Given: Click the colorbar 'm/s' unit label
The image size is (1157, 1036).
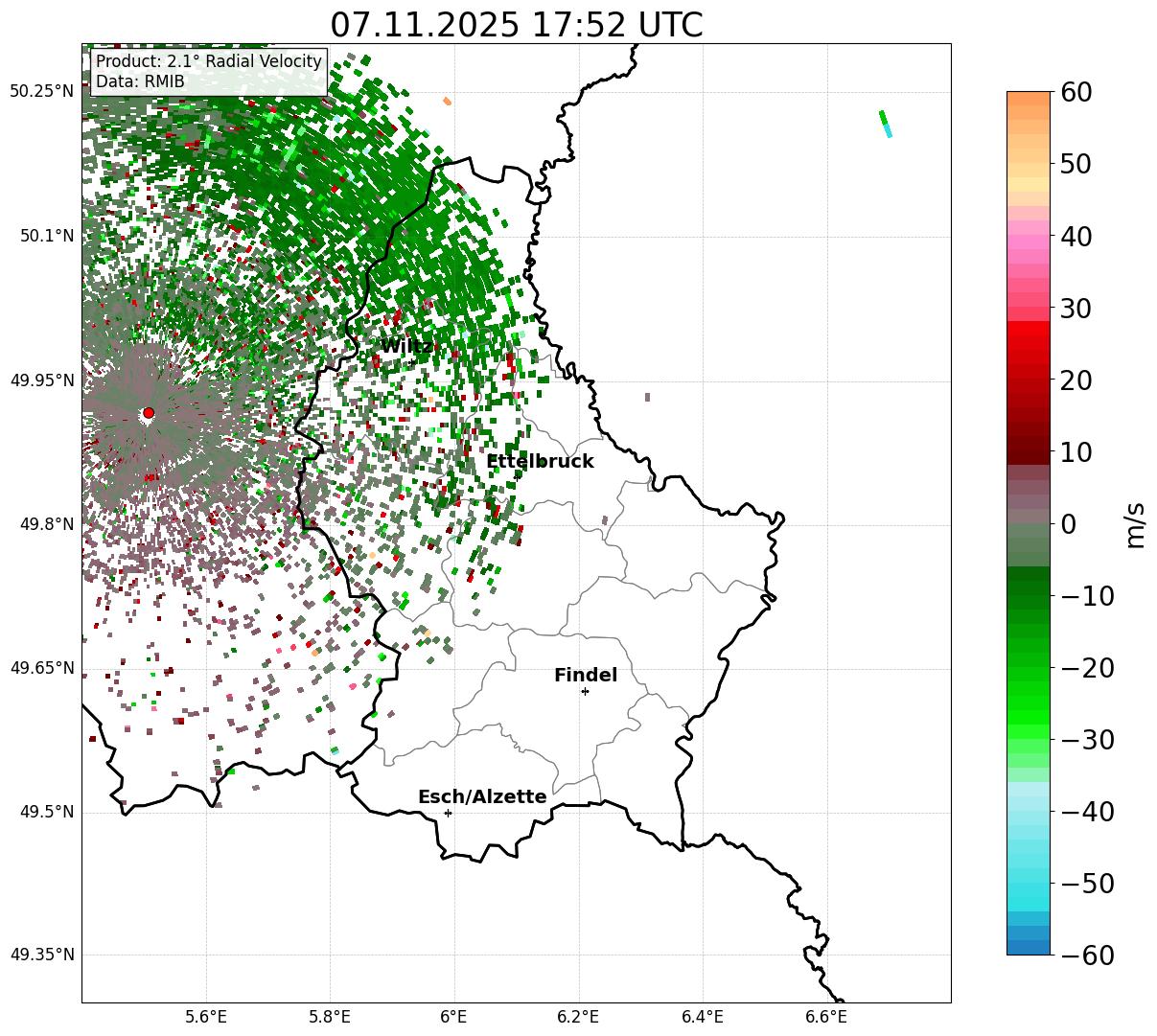Looking at the screenshot, I should pos(1135,524).
